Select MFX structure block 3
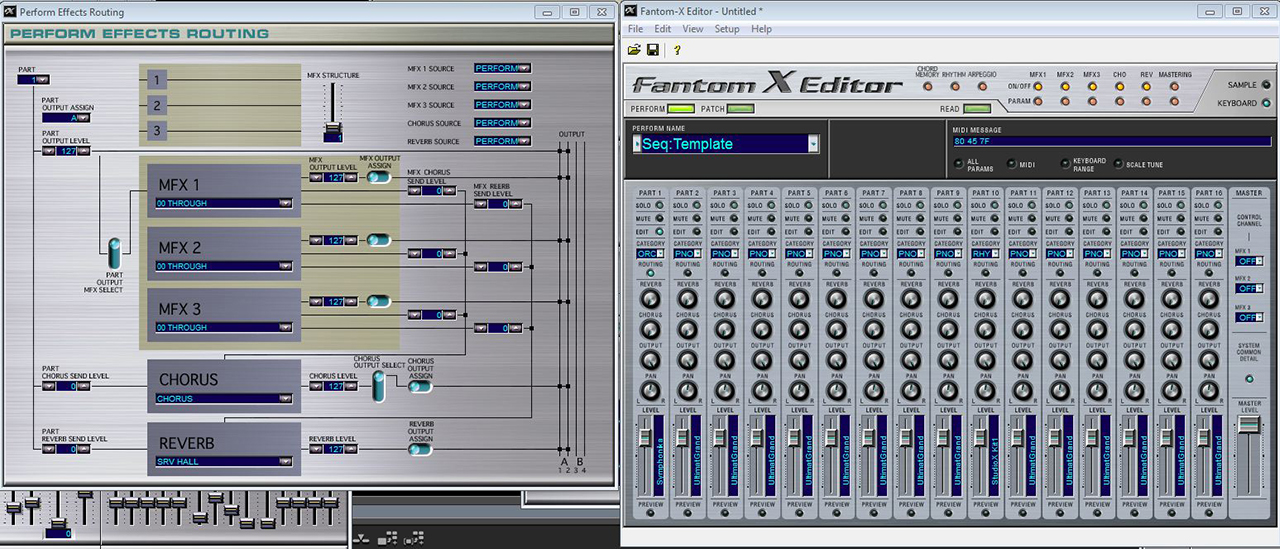1280x549 pixels. point(157,130)
